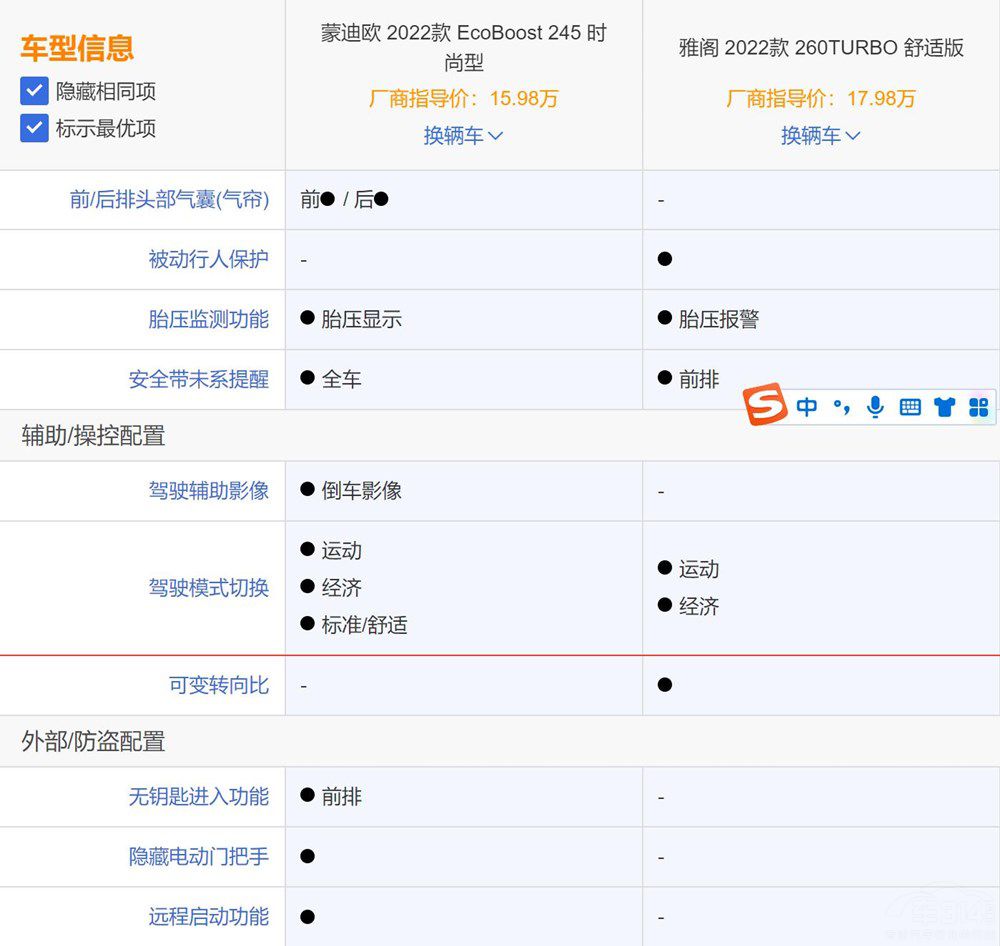The width and height of the screenshot is (1000, 946).
Task: Select the 外部/防盗配置 section header
Action: [x=93, y=742]
